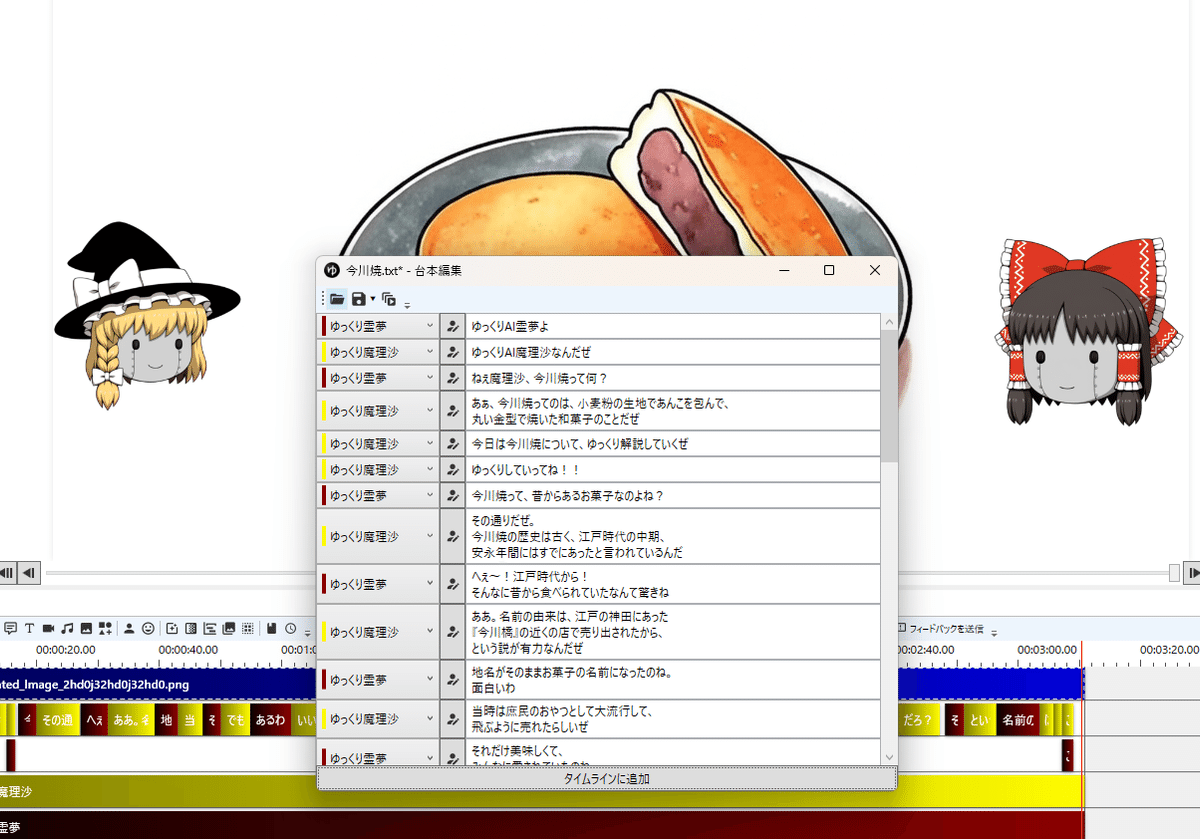Click voice settings icon for 'ねぇ魔理沙、今川焼って何？' row
The width and height of the screenshot is (1200, 839).
coord(453,378)
